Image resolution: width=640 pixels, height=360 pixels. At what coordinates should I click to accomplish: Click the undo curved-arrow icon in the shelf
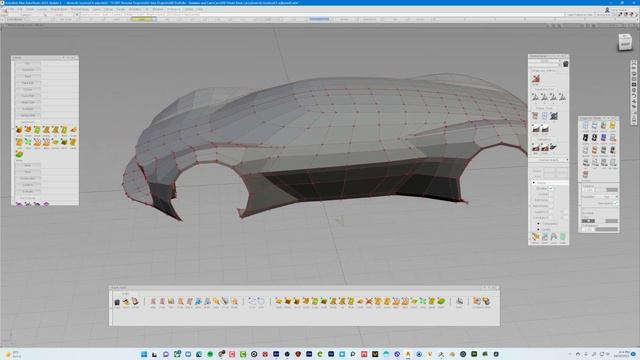click(252, 301)
